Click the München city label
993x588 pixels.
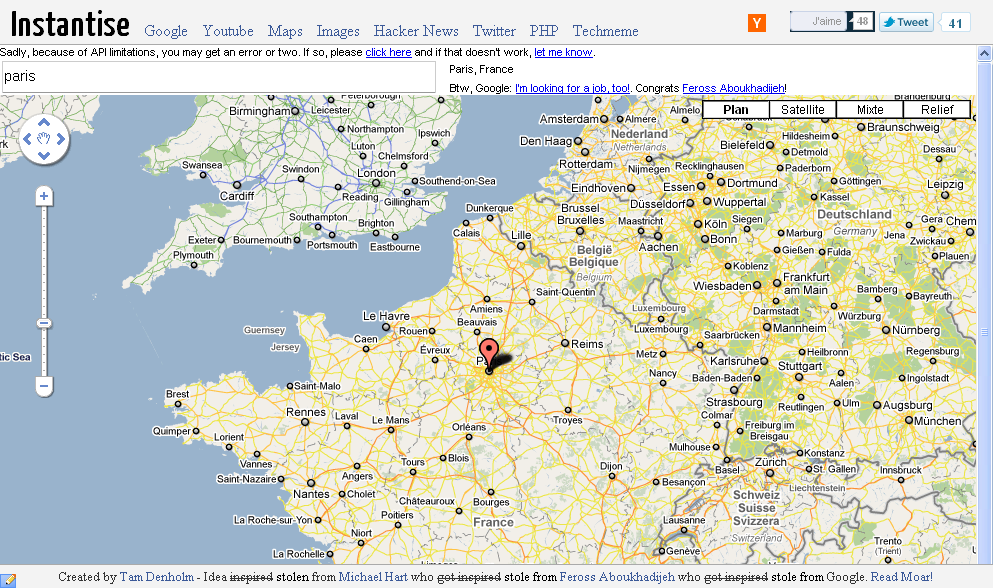point(937,421)
